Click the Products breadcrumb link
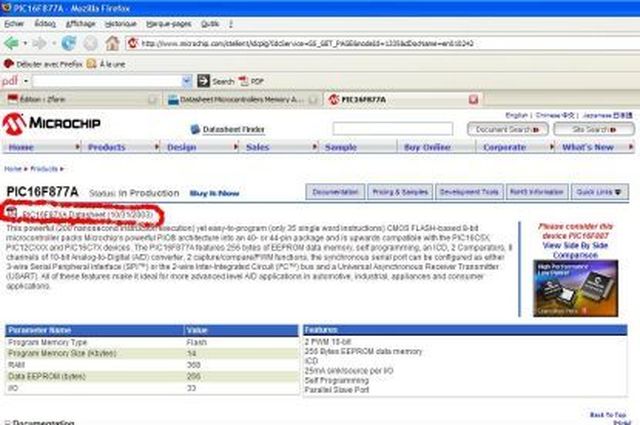Screen dimensions: 640x425 click(44, 169)
